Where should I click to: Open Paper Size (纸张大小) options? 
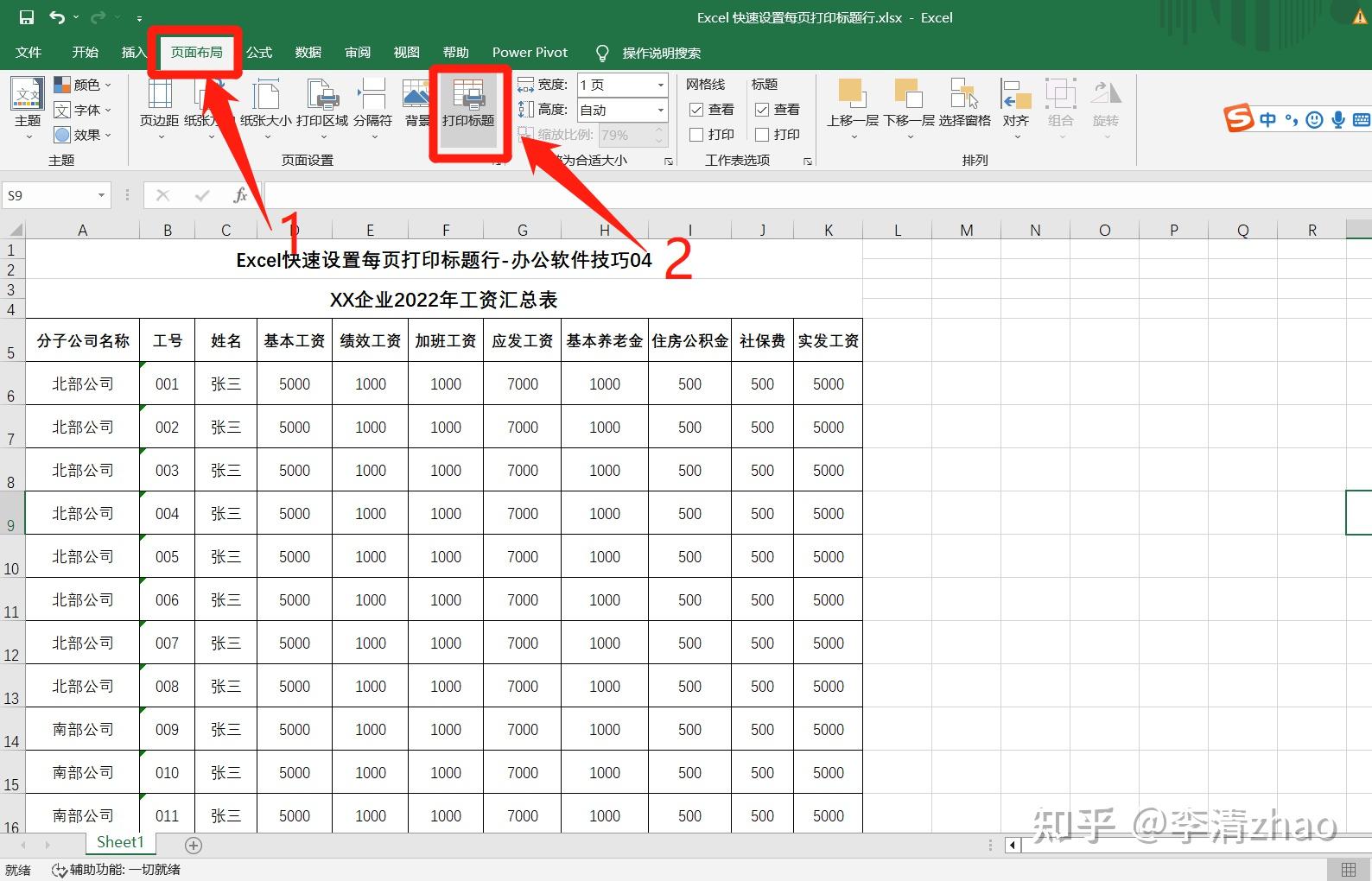click(x=266, y=109)
